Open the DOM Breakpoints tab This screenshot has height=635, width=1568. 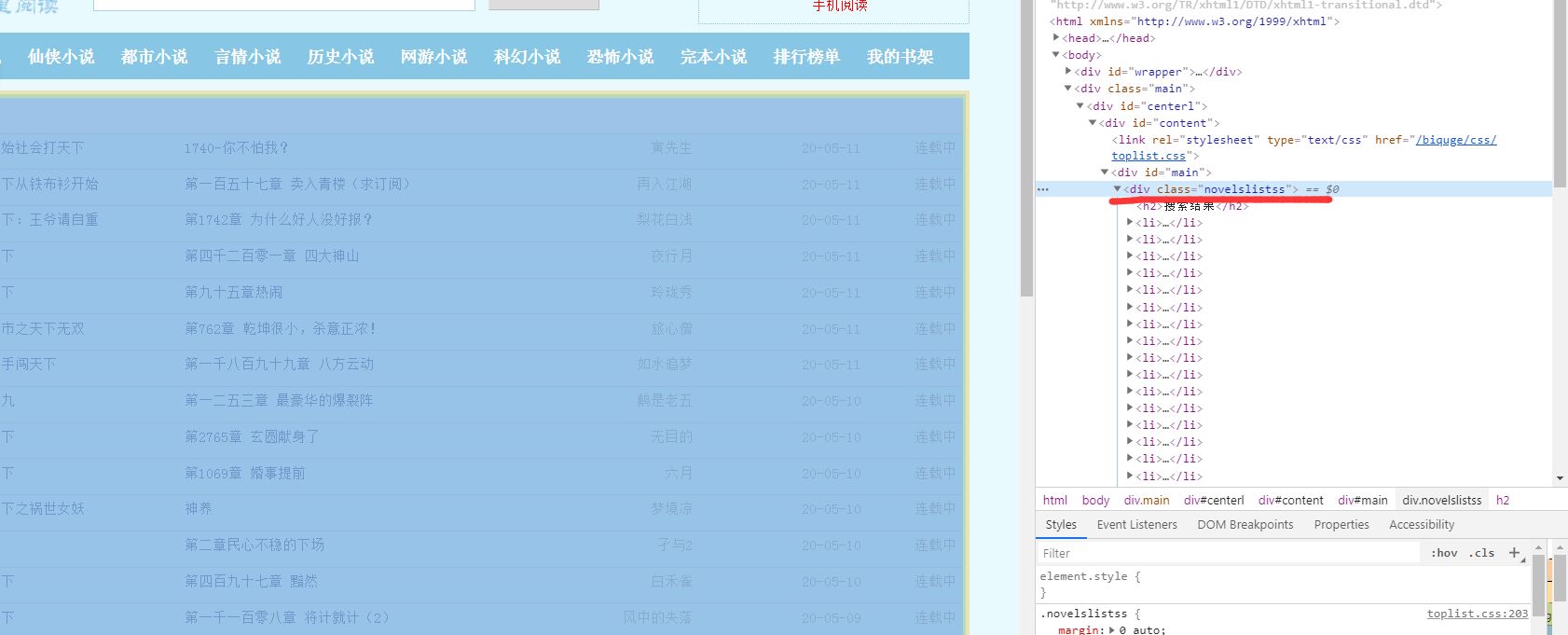click(1245, 525)
